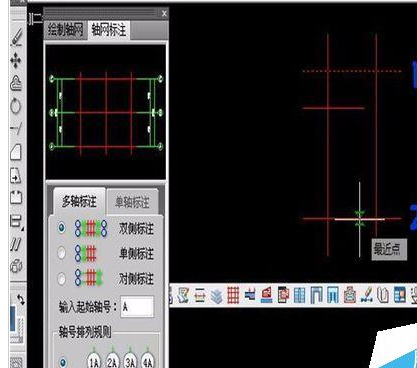The image size is (417, 368).
Task: Close the axis grid panel
Action: click(x=164, y=14)
